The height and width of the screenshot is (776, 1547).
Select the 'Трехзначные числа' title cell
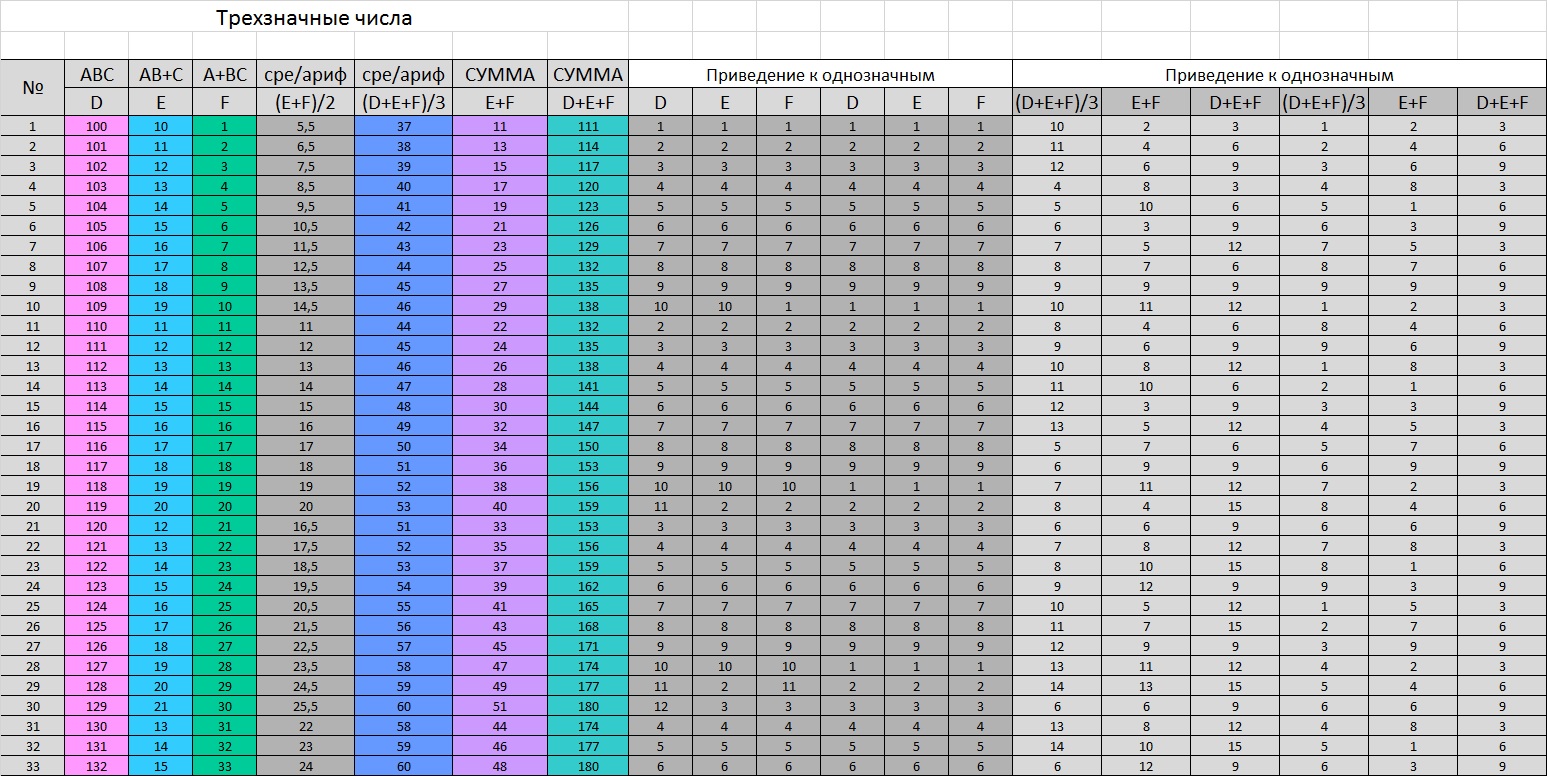[314, 17]
